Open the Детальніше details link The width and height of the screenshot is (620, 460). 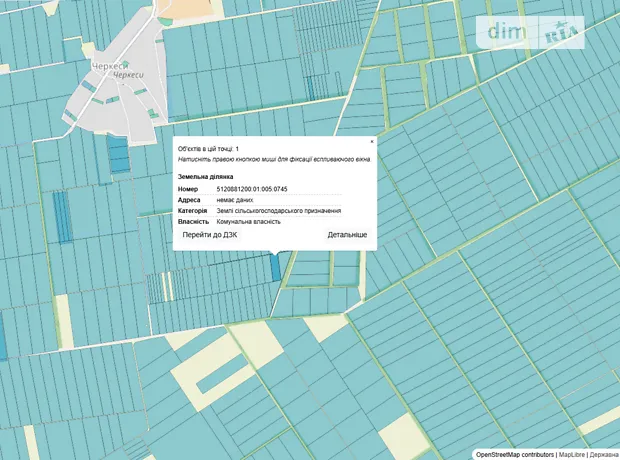point(347,235)
